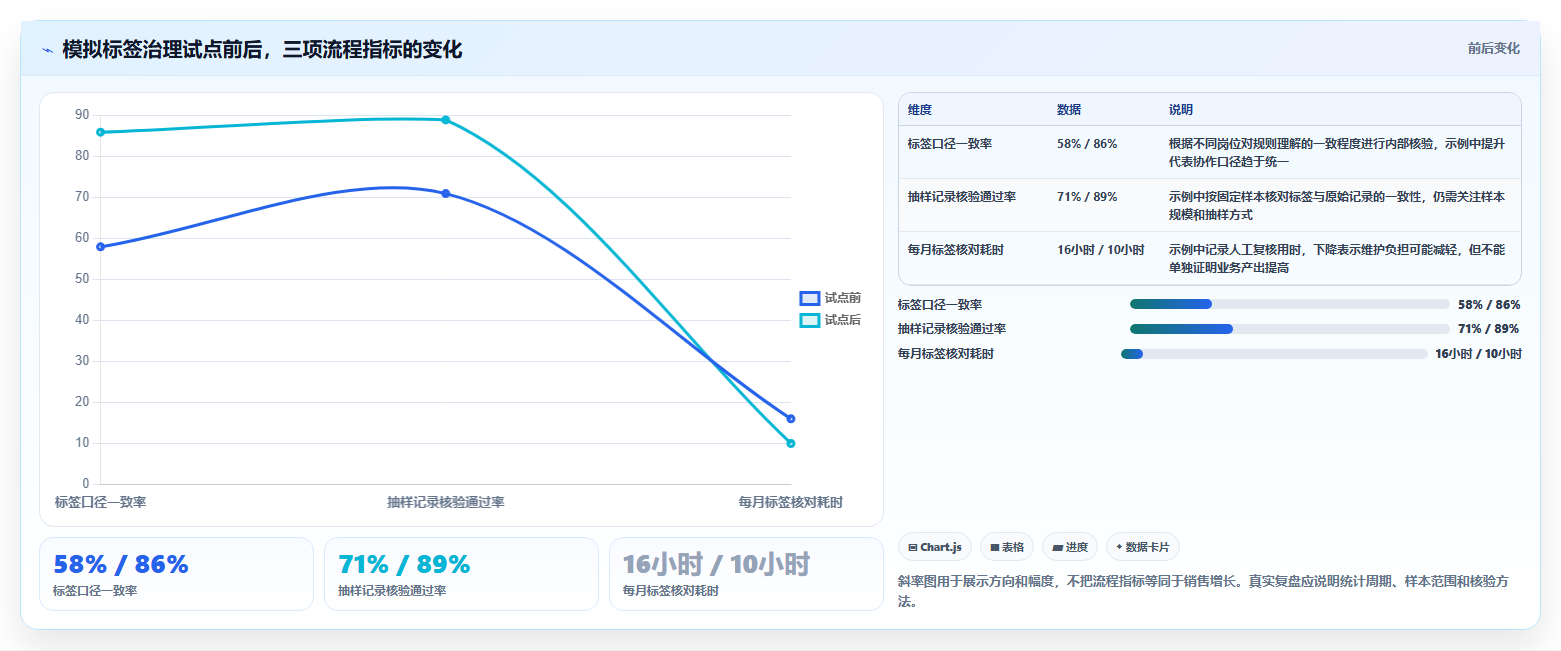This screenshot has width=1561, height=651.
Task: Click the 抽样记录核验通过率 progress row label
Action: 952,329
